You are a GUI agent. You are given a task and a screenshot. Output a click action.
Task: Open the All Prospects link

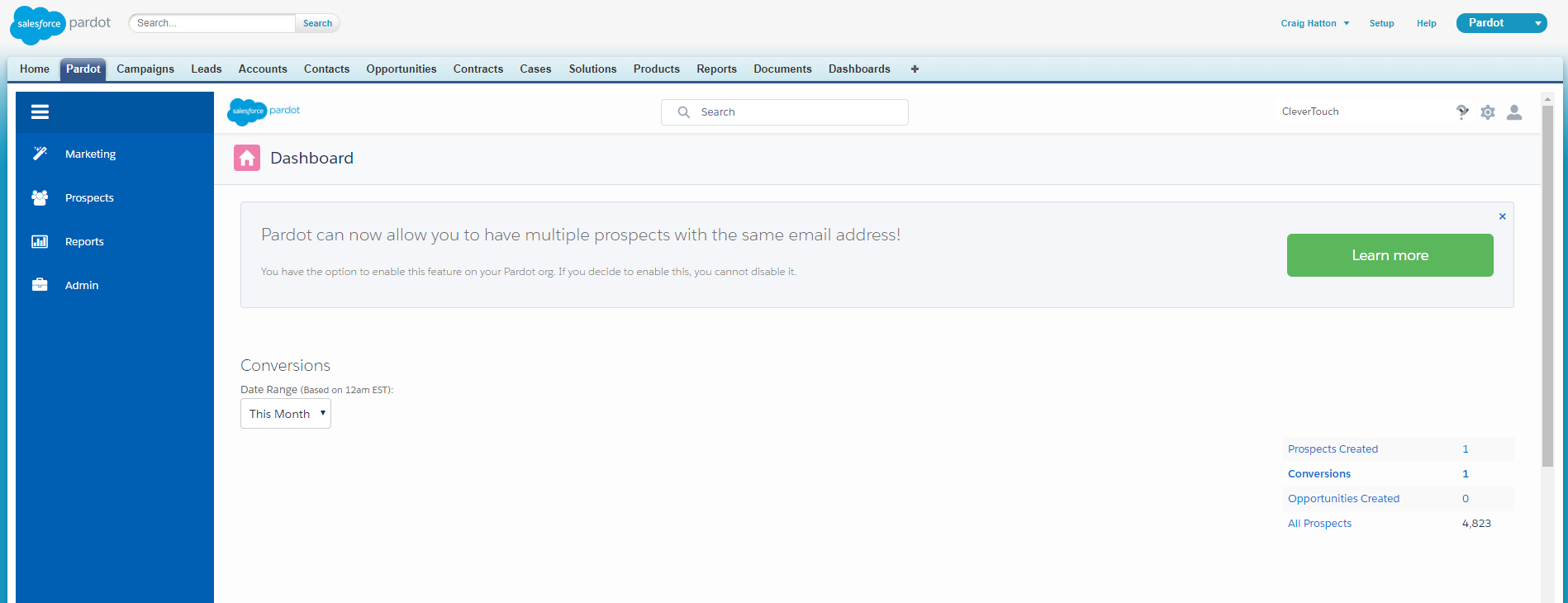1320,524
